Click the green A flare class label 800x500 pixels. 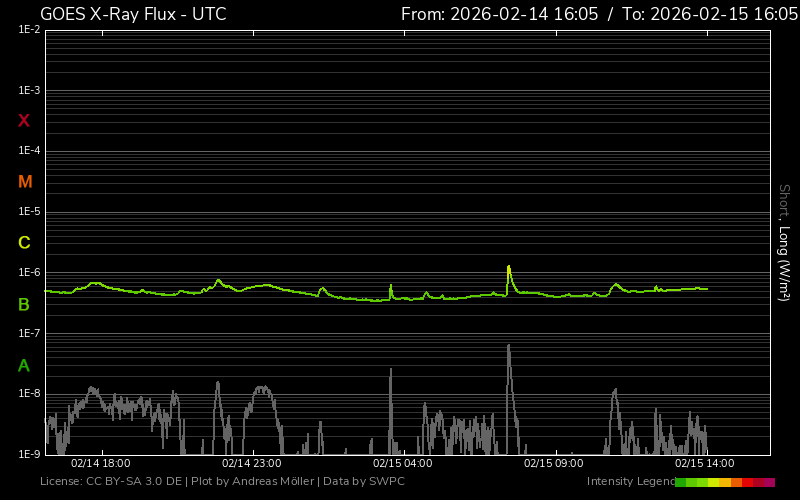(x=24, y=365)
